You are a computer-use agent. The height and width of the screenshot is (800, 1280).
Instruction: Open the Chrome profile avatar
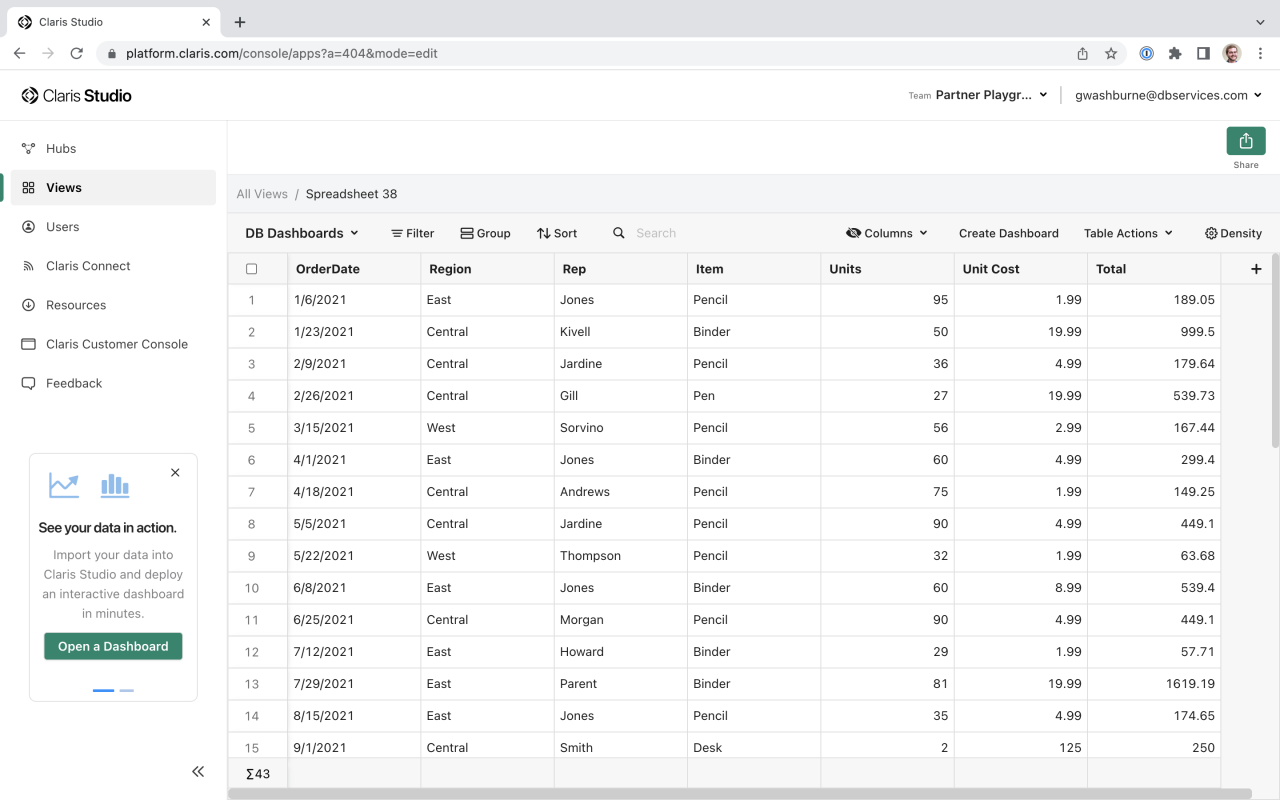pos(1232,54)
